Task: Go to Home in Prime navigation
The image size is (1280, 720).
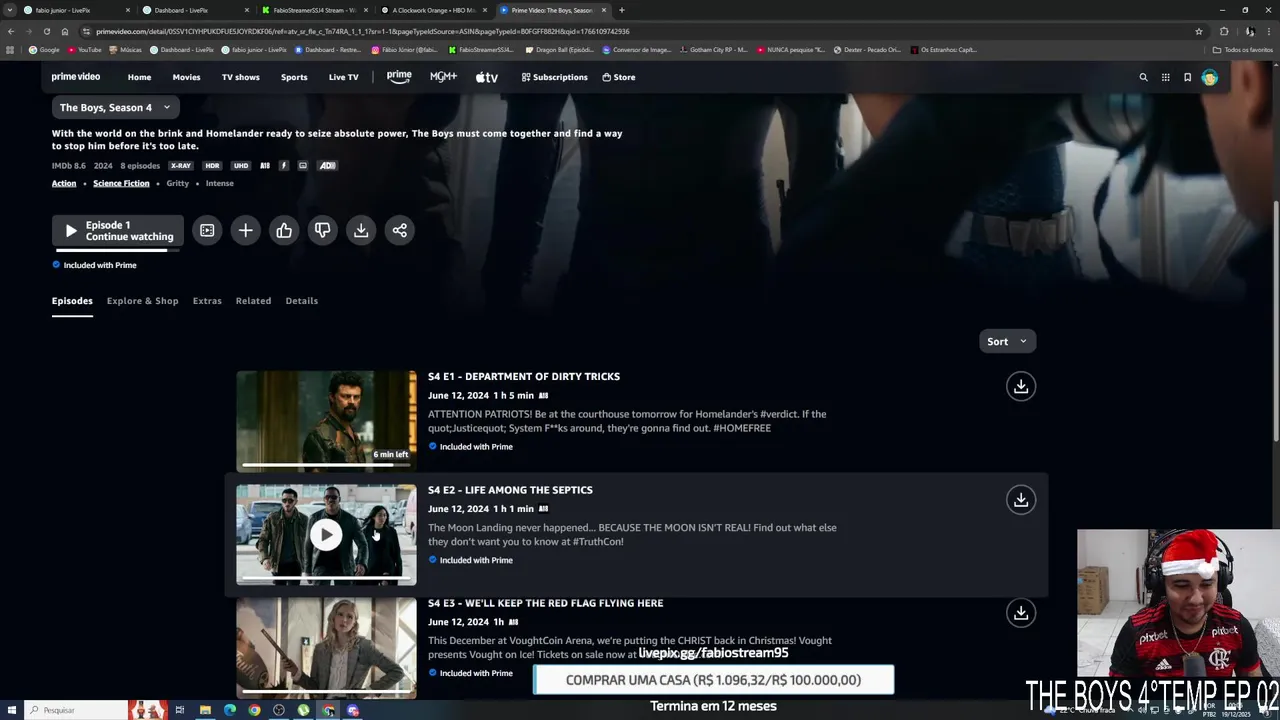Action: point(139,77)
